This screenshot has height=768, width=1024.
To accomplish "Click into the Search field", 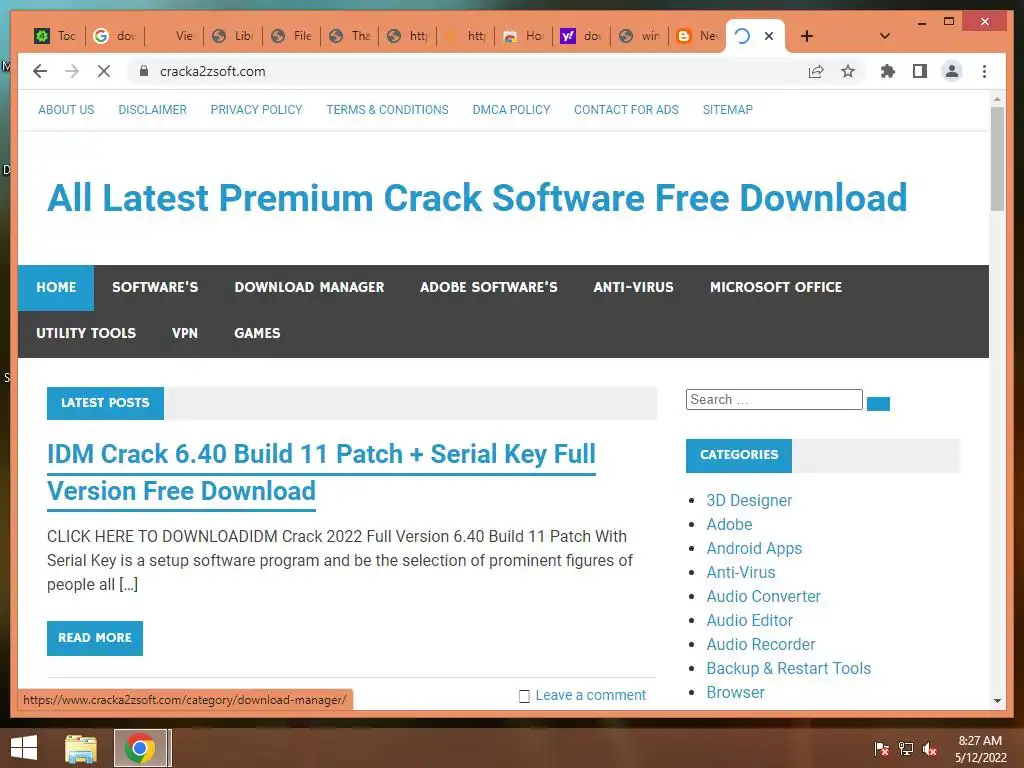I will point(774,400).
